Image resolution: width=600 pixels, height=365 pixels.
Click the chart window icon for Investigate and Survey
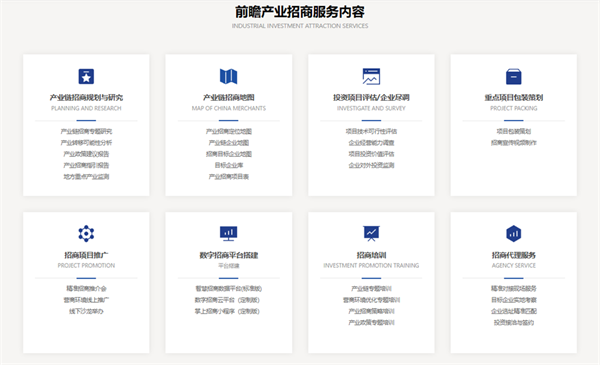pyautogui.click(x=371, y=77)
